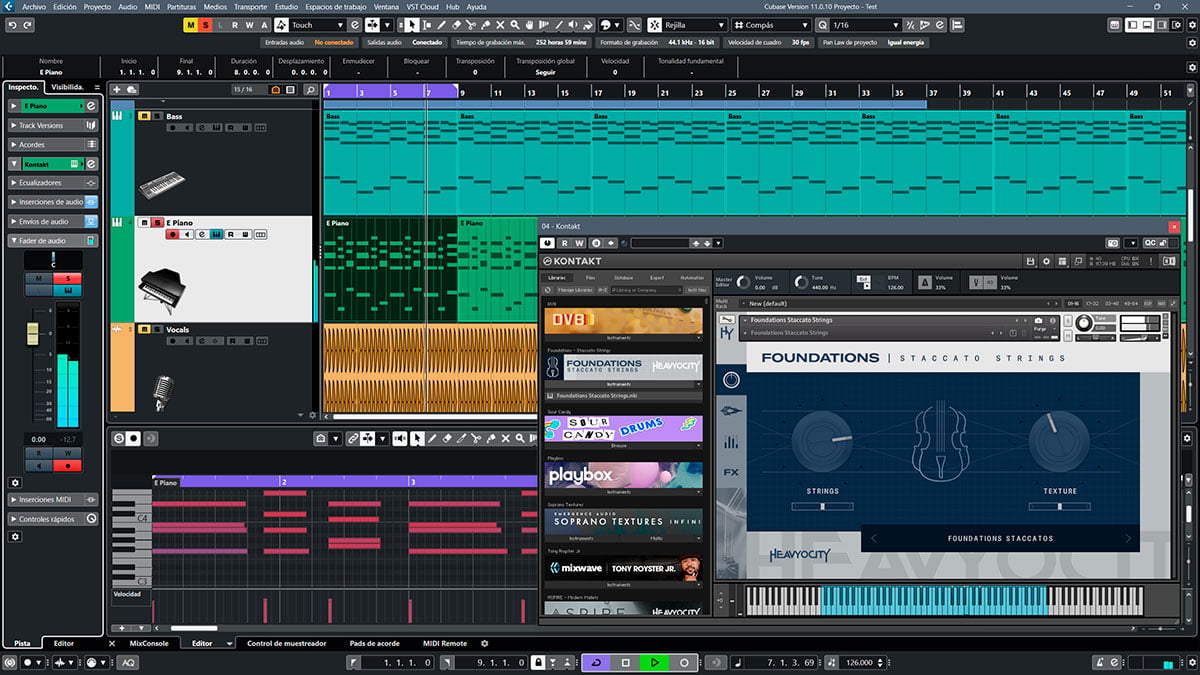
Task: Click the lower editor Solo Editor icon
Action: tap(119, 438)
